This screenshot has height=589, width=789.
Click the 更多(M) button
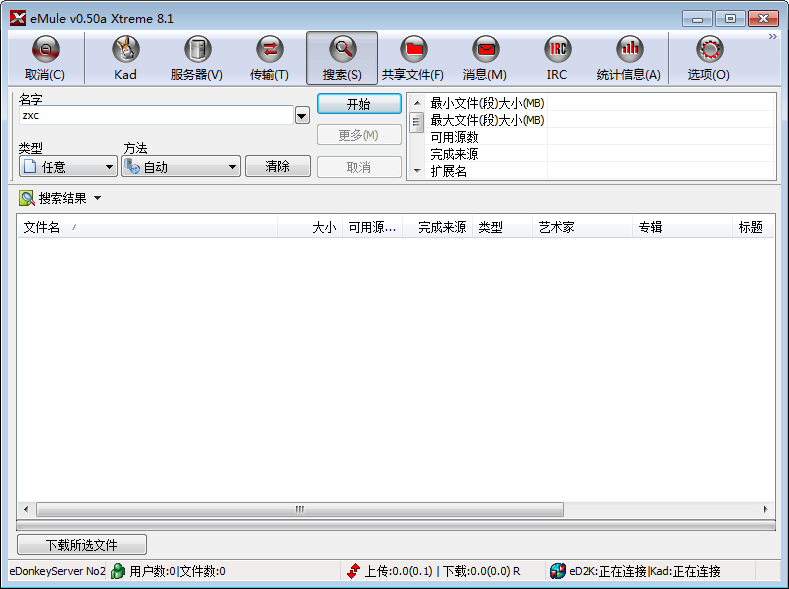(x=359, y=135)
